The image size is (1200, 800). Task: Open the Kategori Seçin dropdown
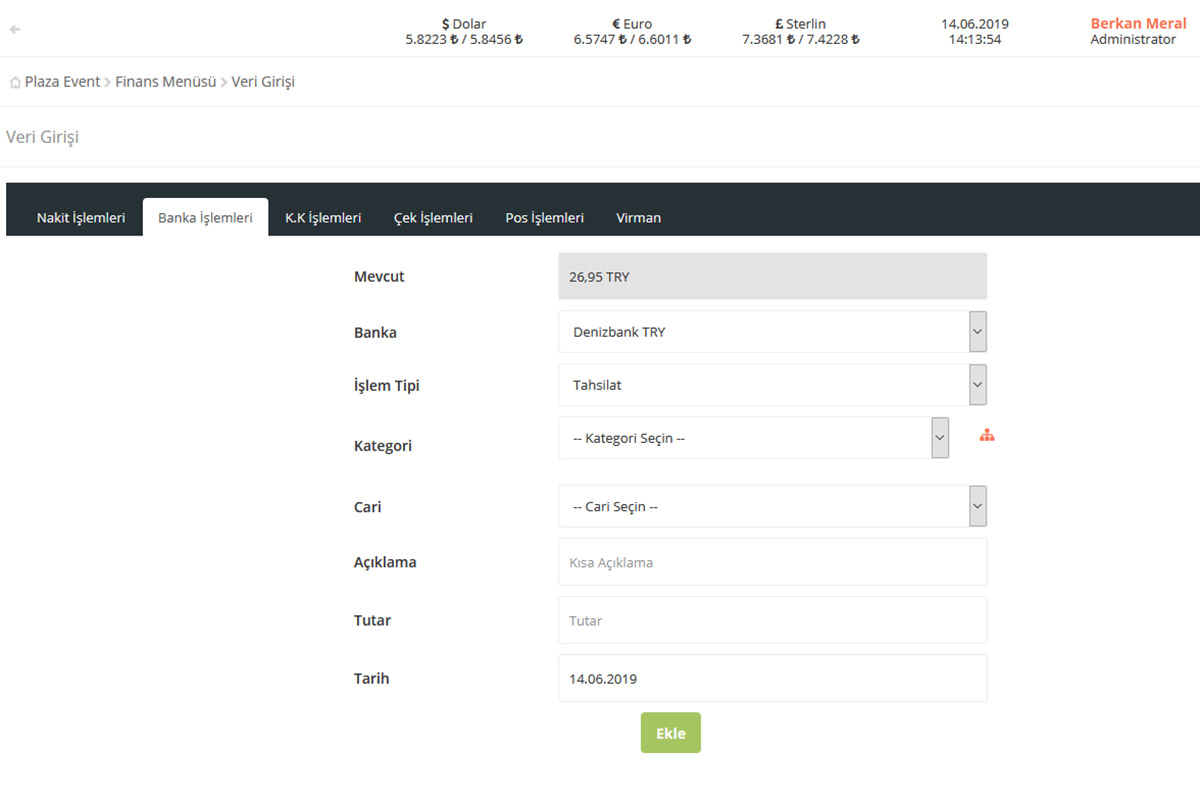[x=753, y=438]
